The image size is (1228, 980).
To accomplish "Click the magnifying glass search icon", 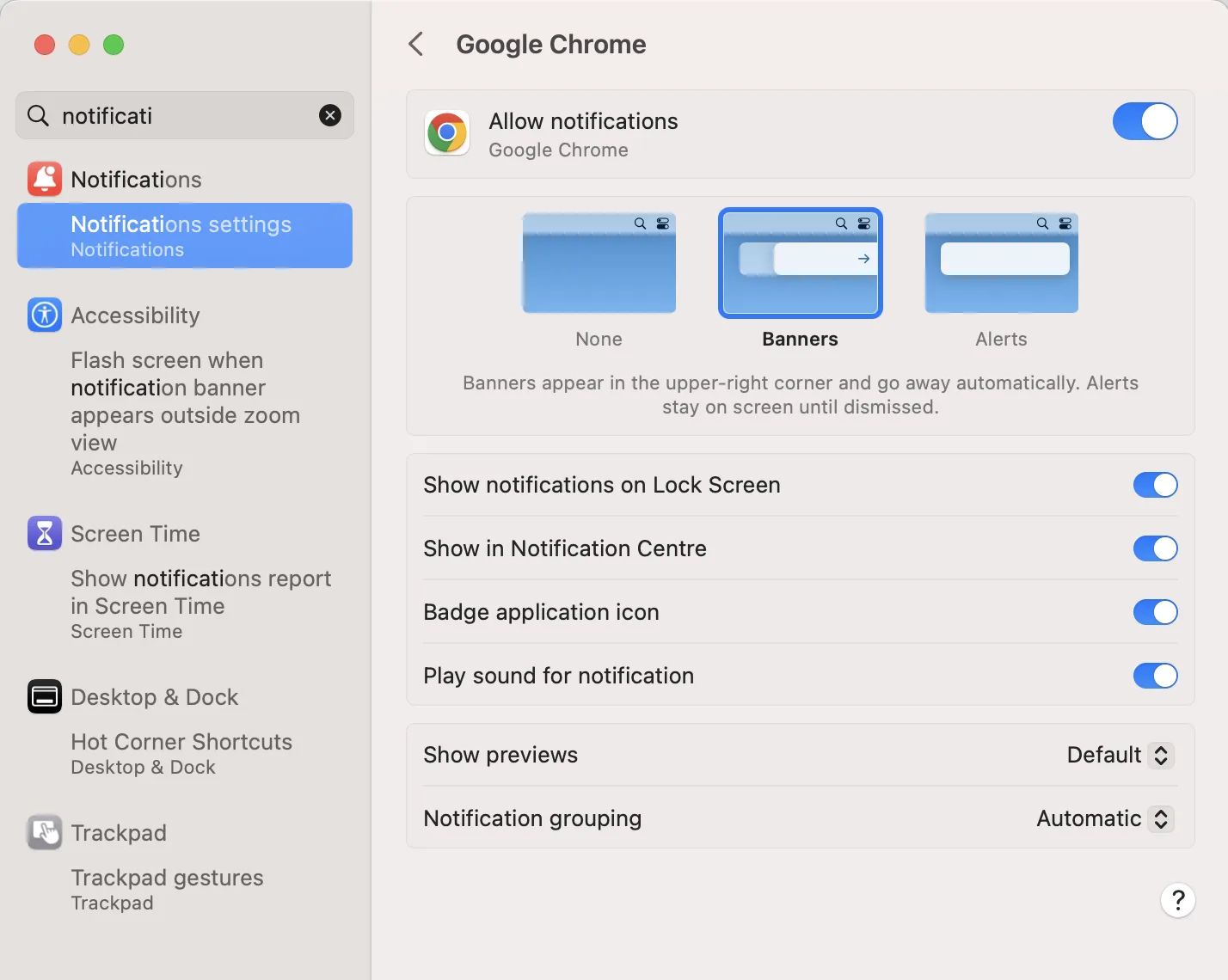I will [38, 115].
